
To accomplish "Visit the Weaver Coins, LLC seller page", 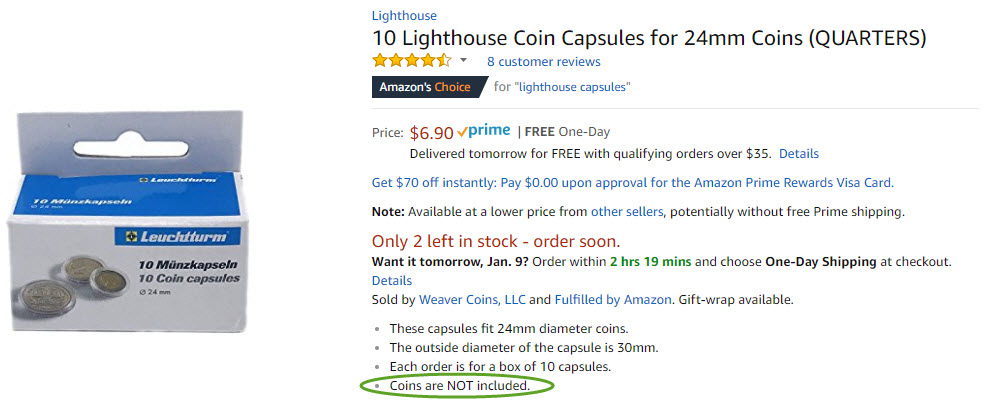I will point(471,299).
